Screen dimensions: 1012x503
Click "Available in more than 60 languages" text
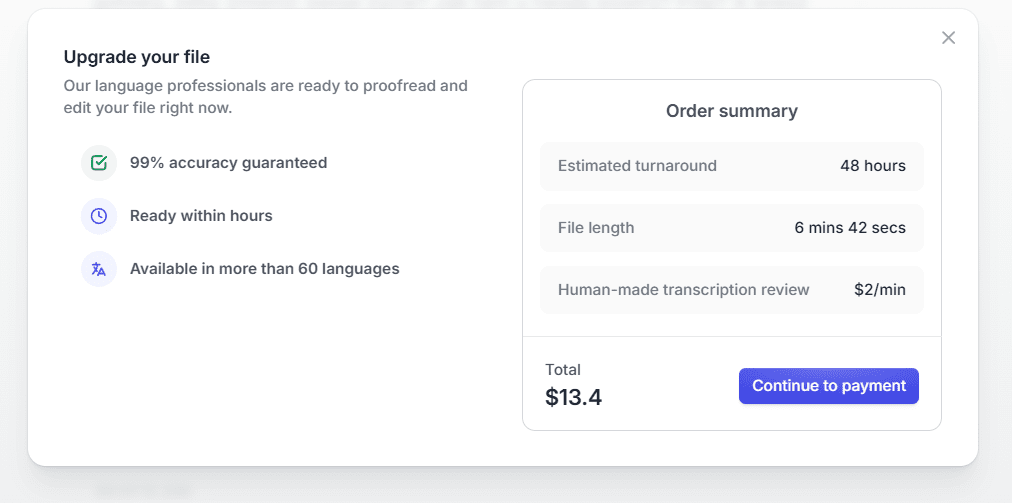pos(264,269)
